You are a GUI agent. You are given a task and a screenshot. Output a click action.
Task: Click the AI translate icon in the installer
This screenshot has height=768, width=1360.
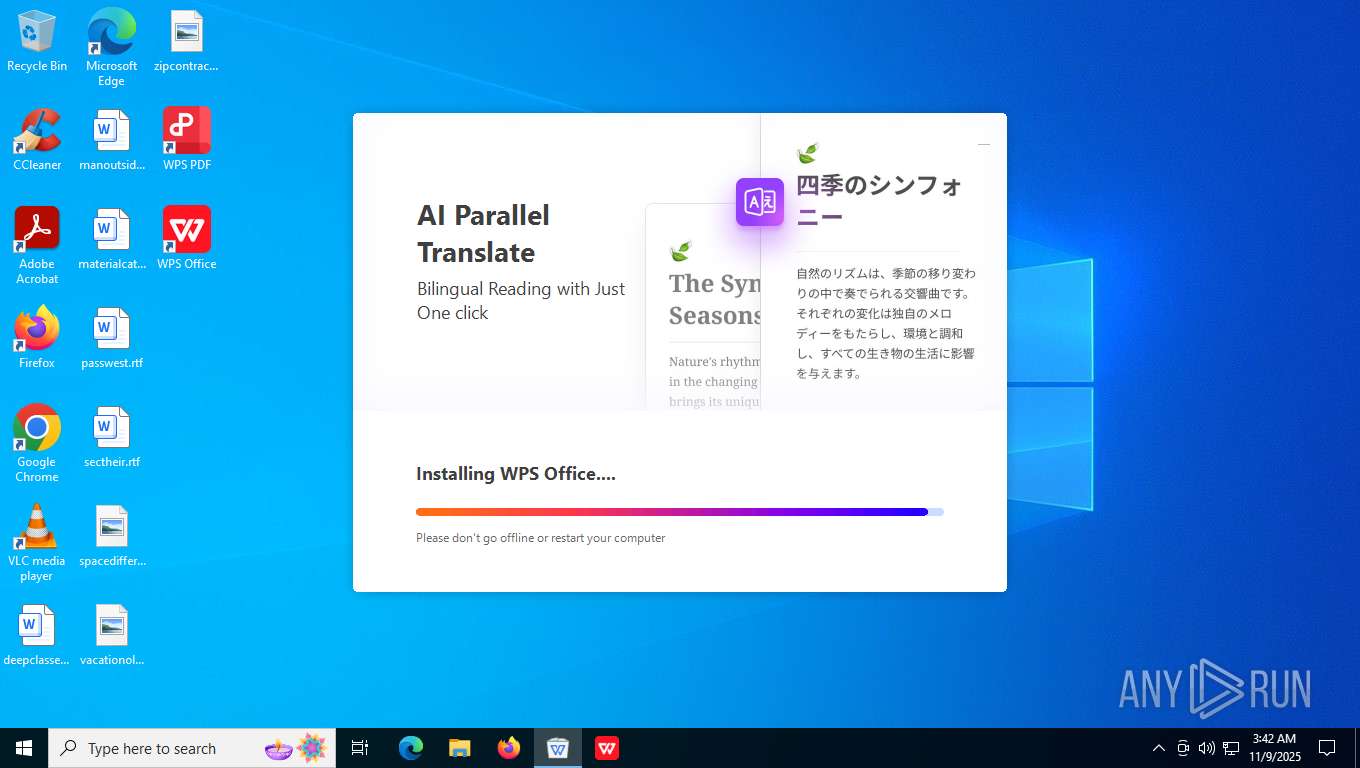760,202
